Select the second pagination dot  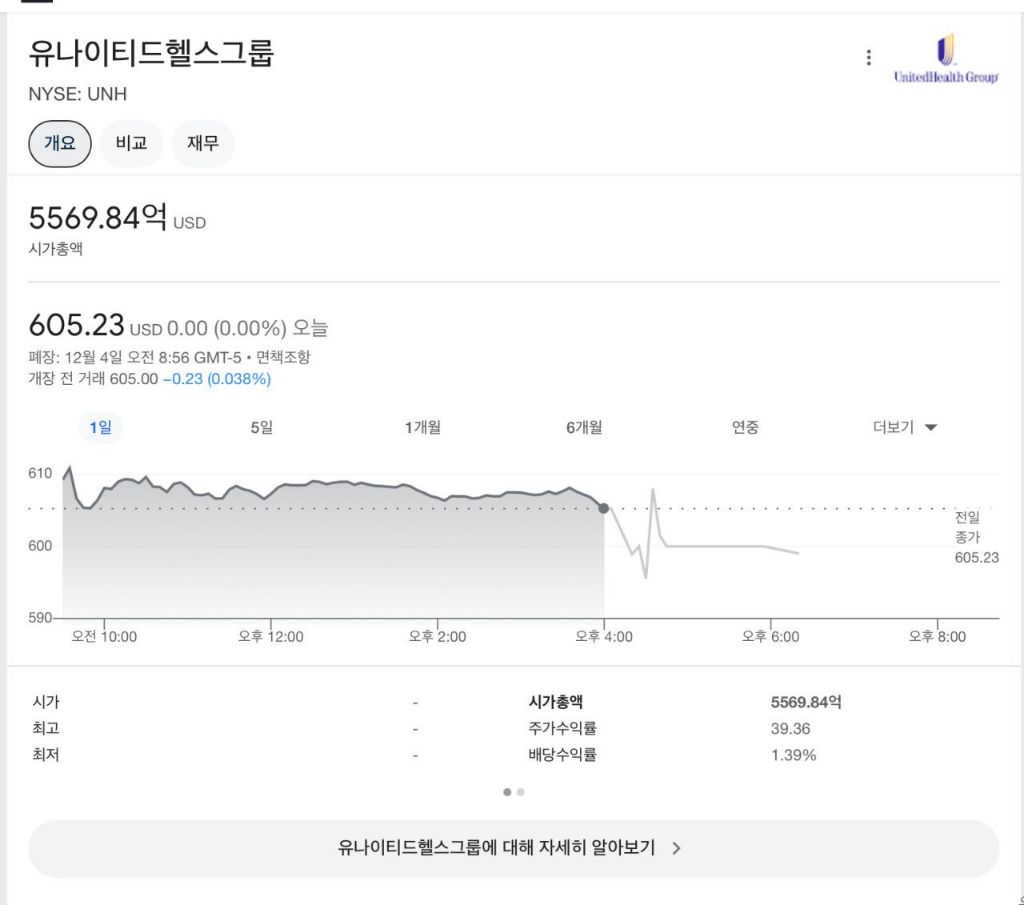(521, 791)
